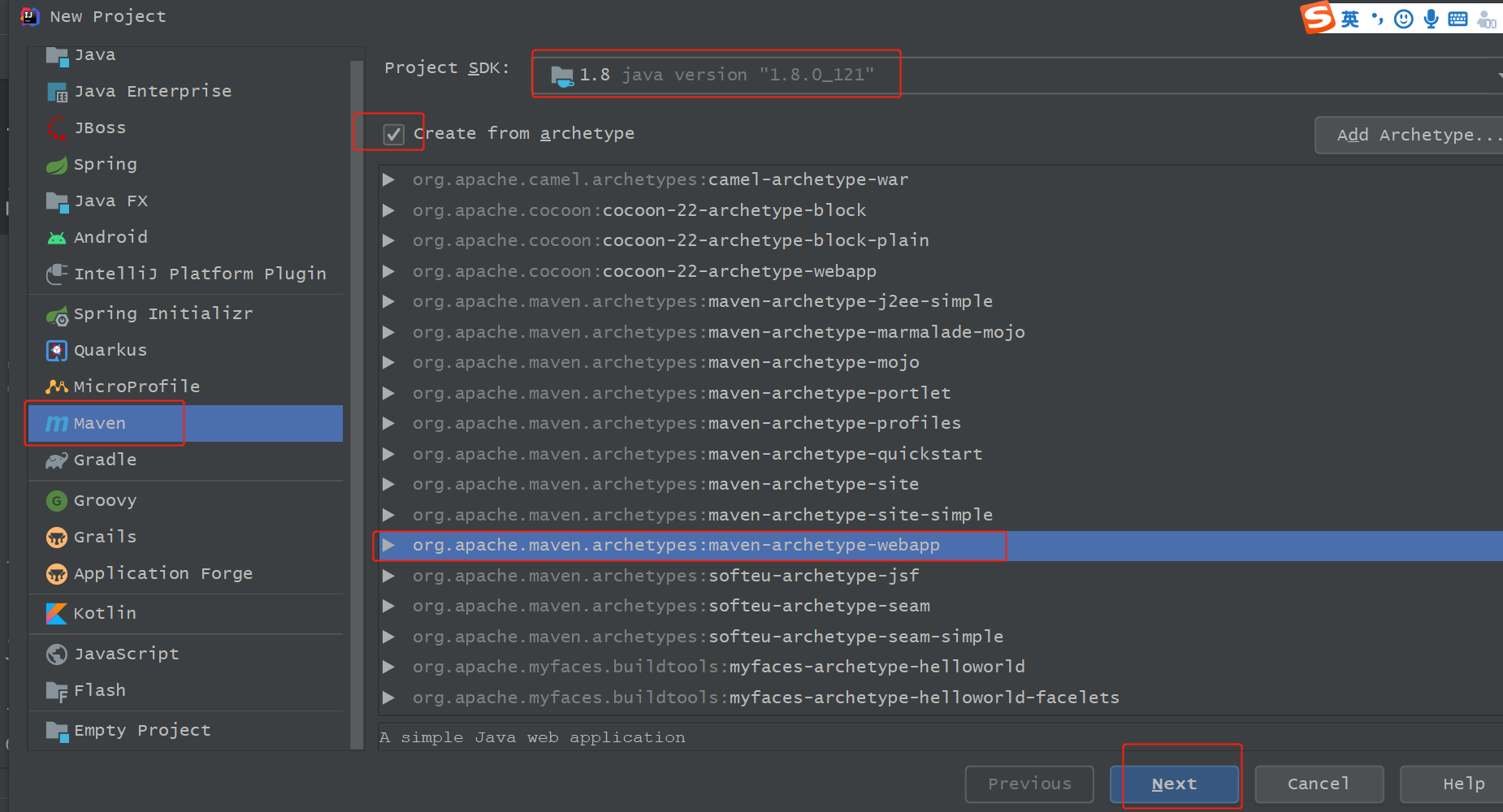
Task: Click the Sogou microphone input icon
Action: point(1431,19)
